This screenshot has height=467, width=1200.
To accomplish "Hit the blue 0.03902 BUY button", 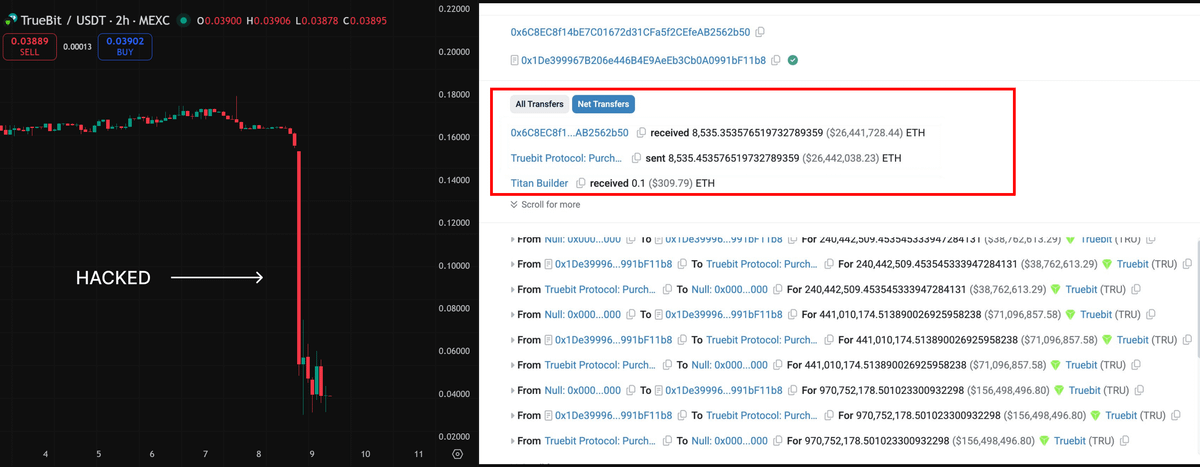I will point(125,46).
